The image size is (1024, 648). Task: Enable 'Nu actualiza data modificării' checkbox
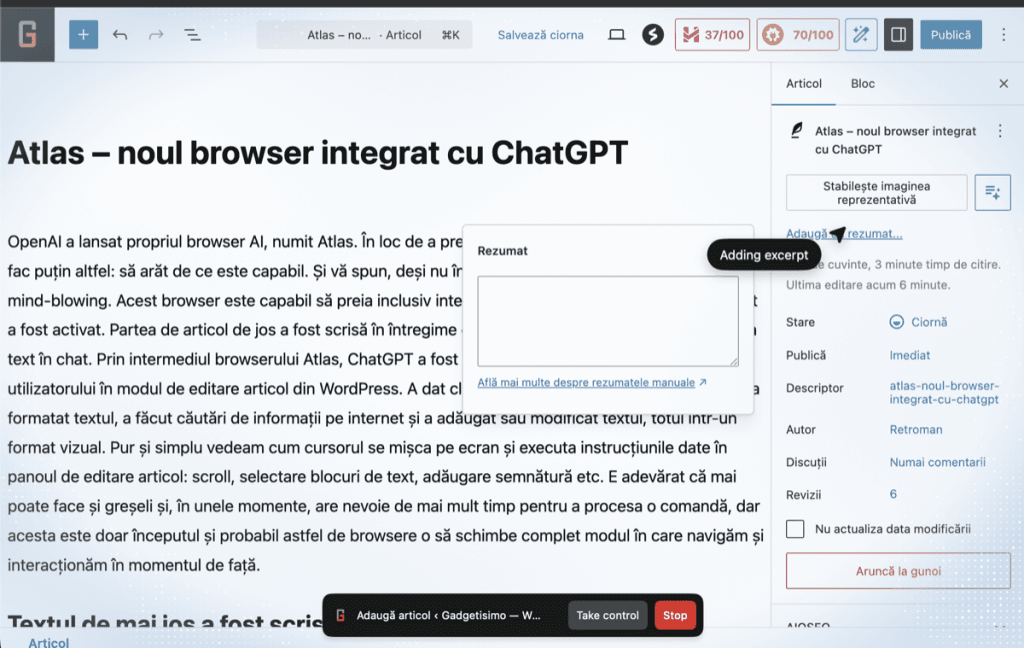coord(795,529)
